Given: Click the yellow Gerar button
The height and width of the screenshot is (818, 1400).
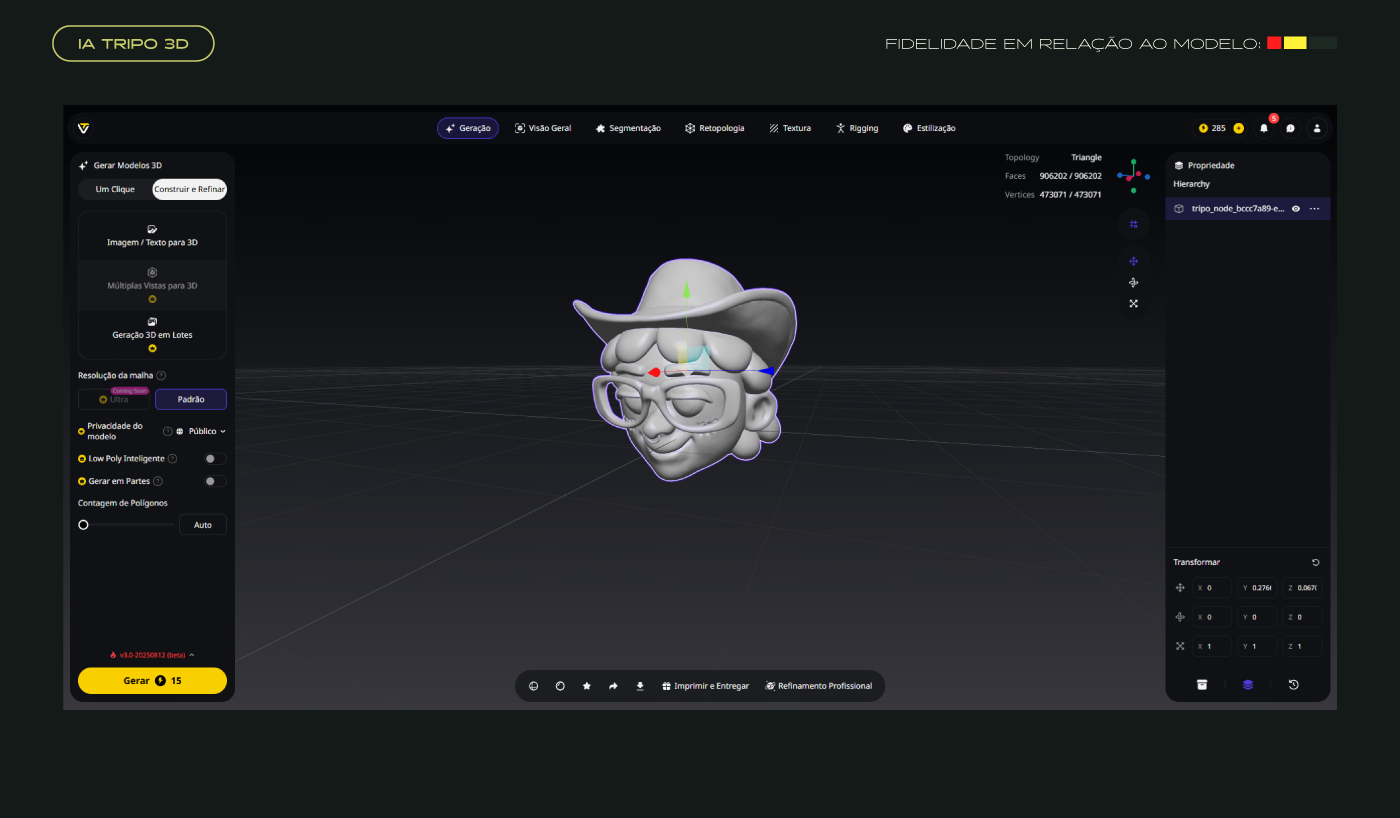Looking at the screenshot, I should [152, 680].
